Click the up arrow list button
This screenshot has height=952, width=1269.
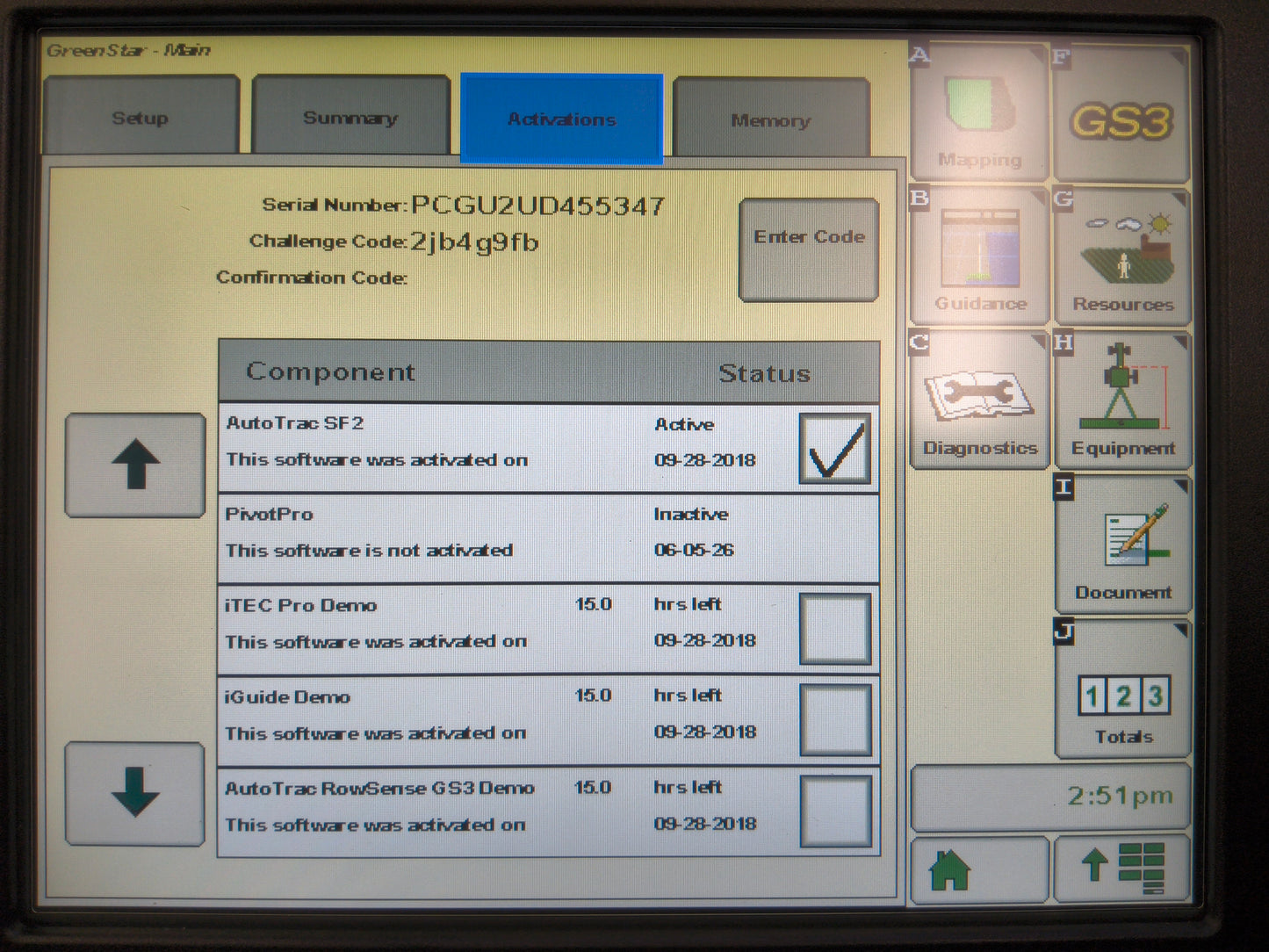(135, 465)
